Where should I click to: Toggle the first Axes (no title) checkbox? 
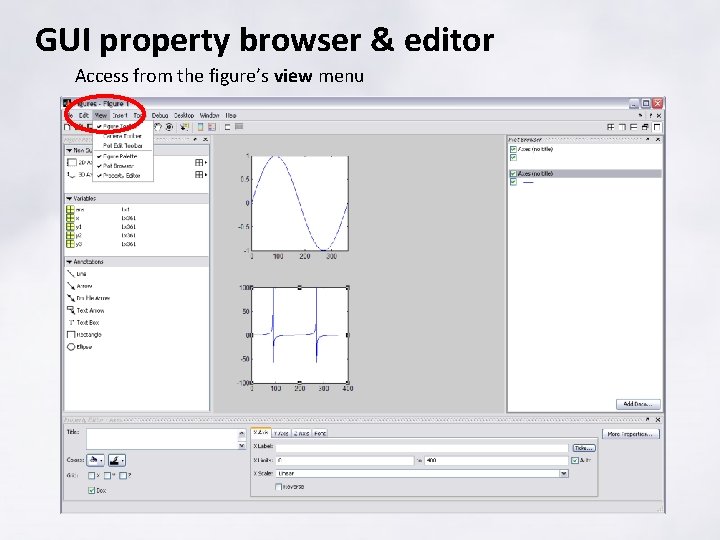[x=513, y=149]
